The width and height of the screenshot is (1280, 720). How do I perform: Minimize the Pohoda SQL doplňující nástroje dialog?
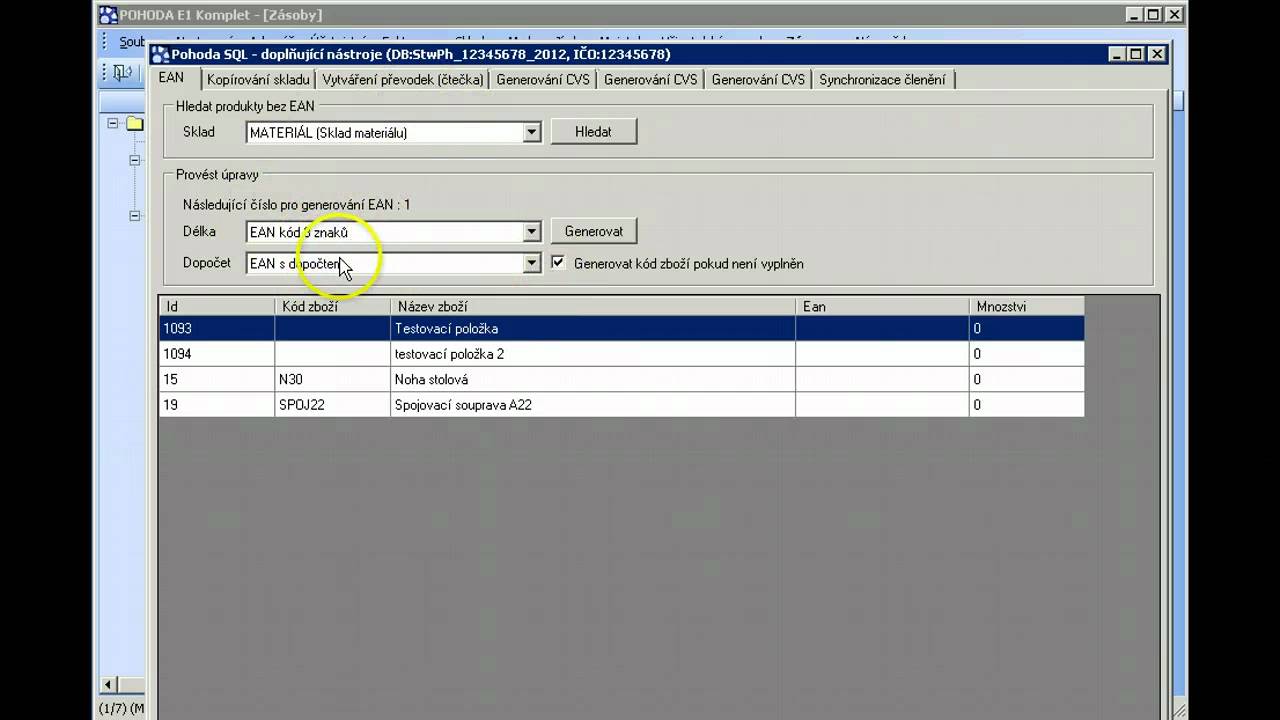1117,54
